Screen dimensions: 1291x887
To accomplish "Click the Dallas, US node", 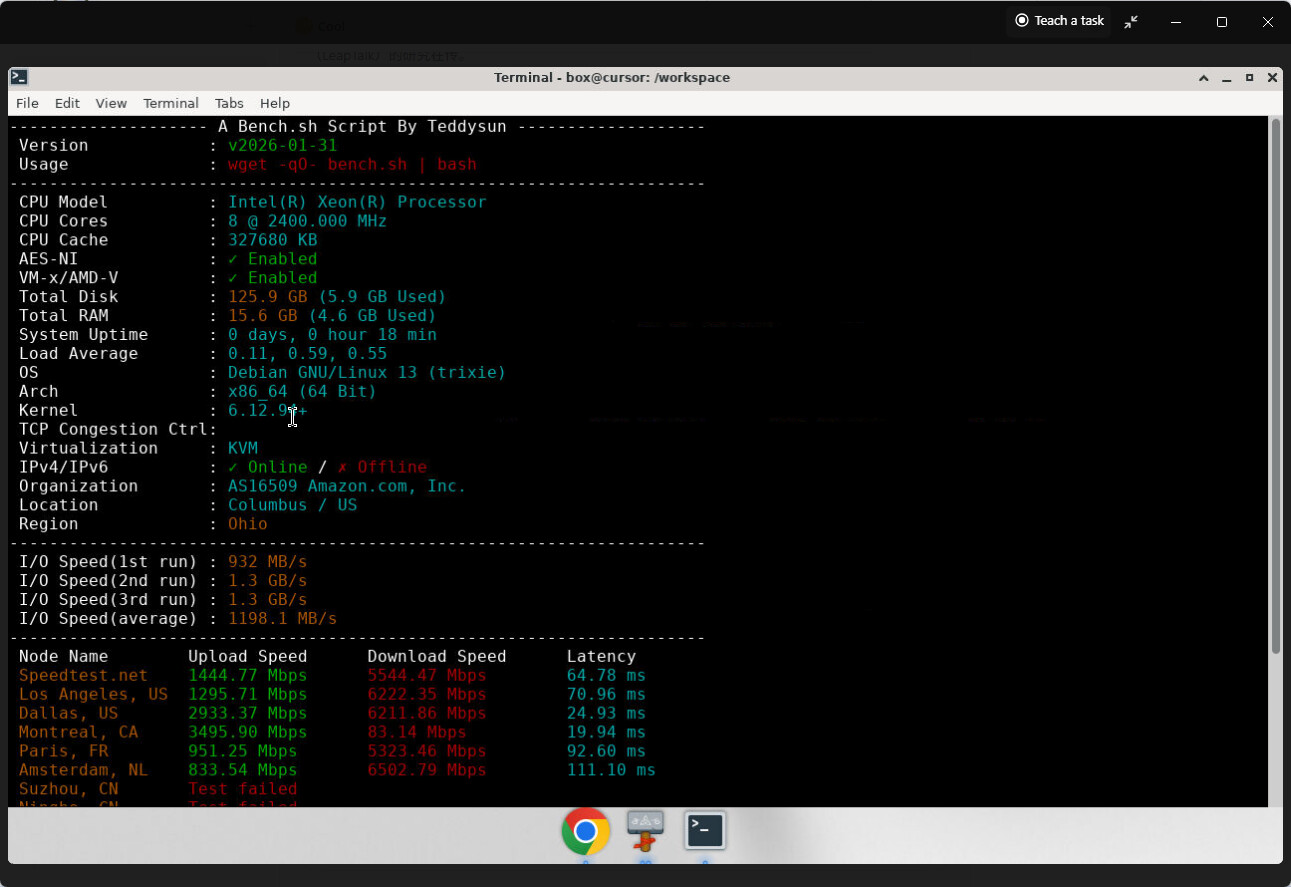I will click(68, 714).
